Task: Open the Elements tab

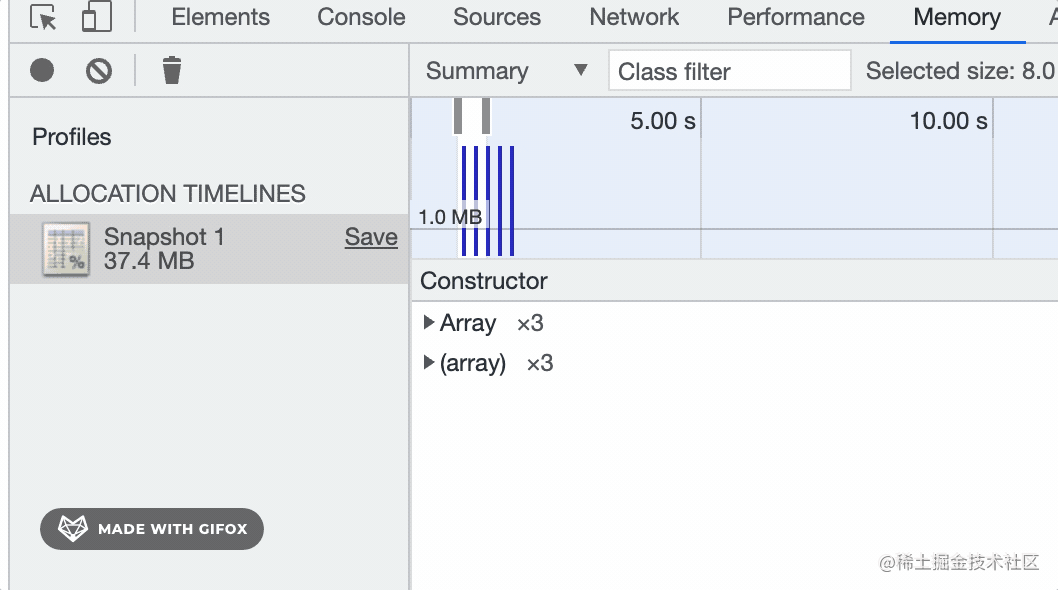Action: 220,17
